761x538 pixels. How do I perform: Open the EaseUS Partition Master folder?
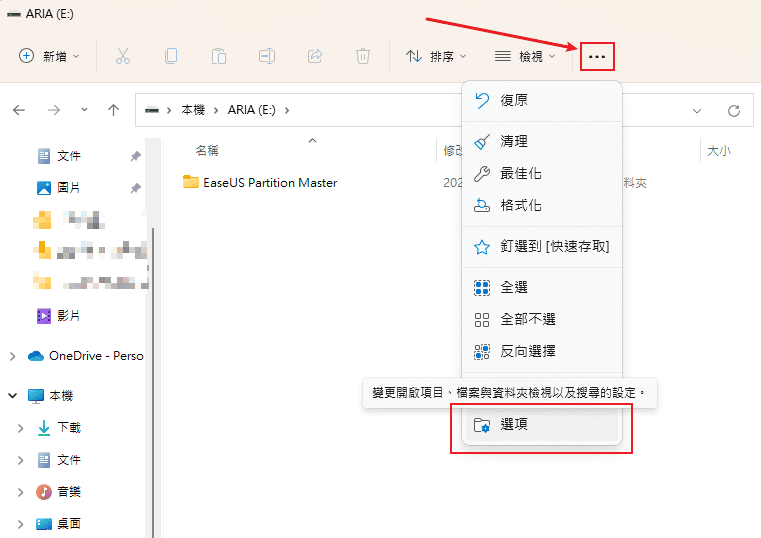pos(269,183)
